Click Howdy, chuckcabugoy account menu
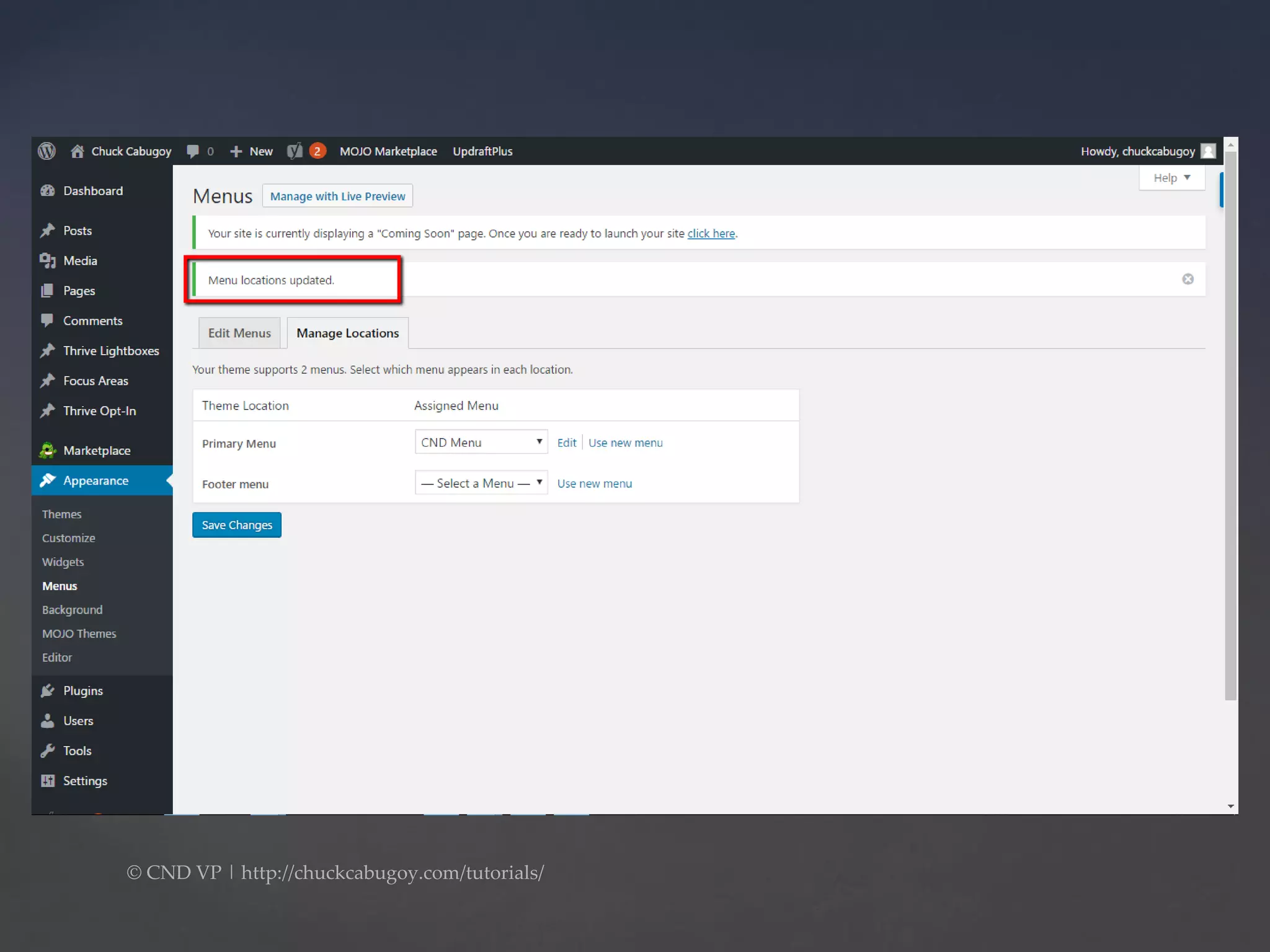This screenshot has height=952, width=1270. click(1148, 151)
